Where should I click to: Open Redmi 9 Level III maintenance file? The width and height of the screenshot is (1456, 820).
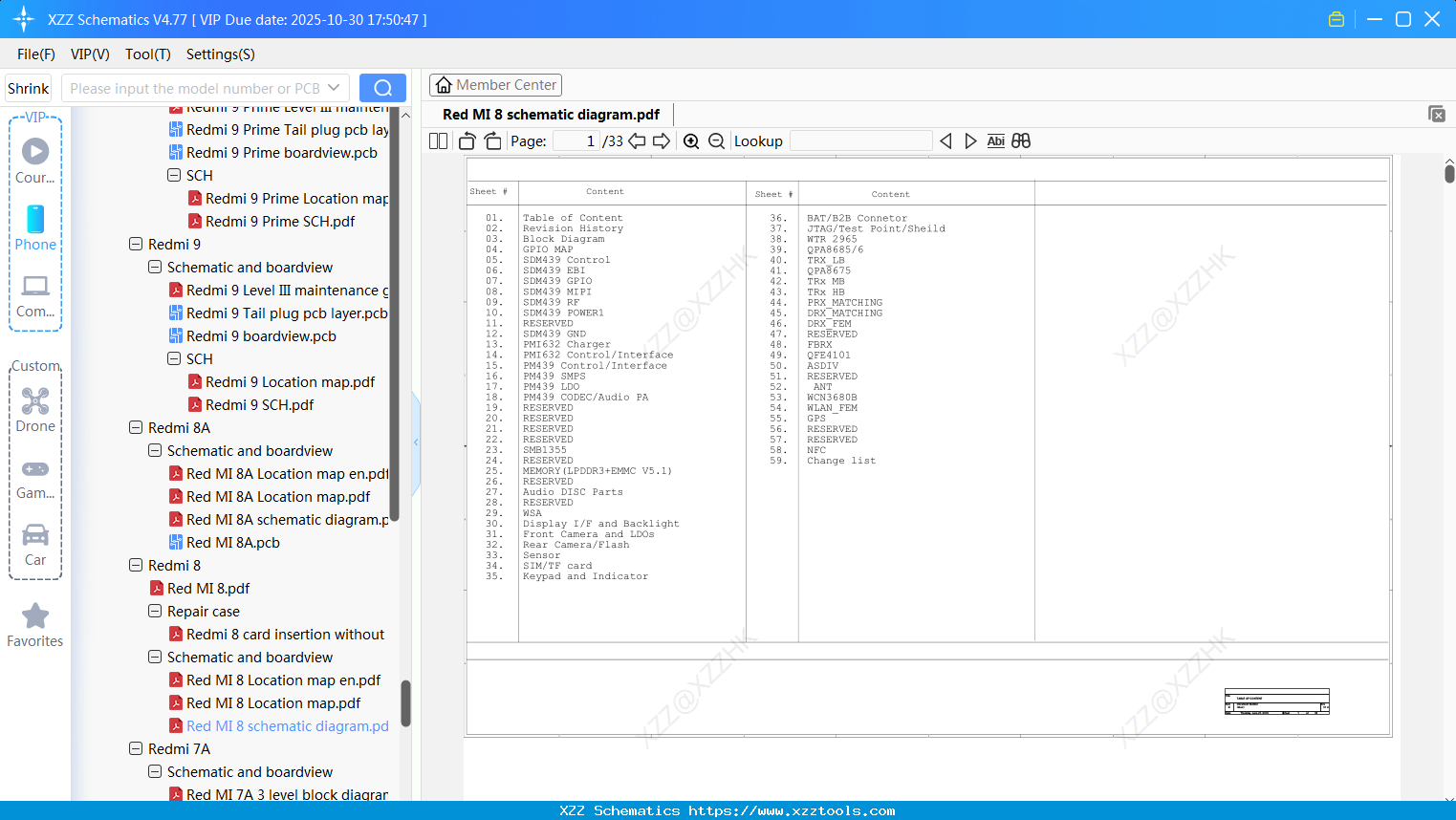pyautogui.click(x=287, y=291)
